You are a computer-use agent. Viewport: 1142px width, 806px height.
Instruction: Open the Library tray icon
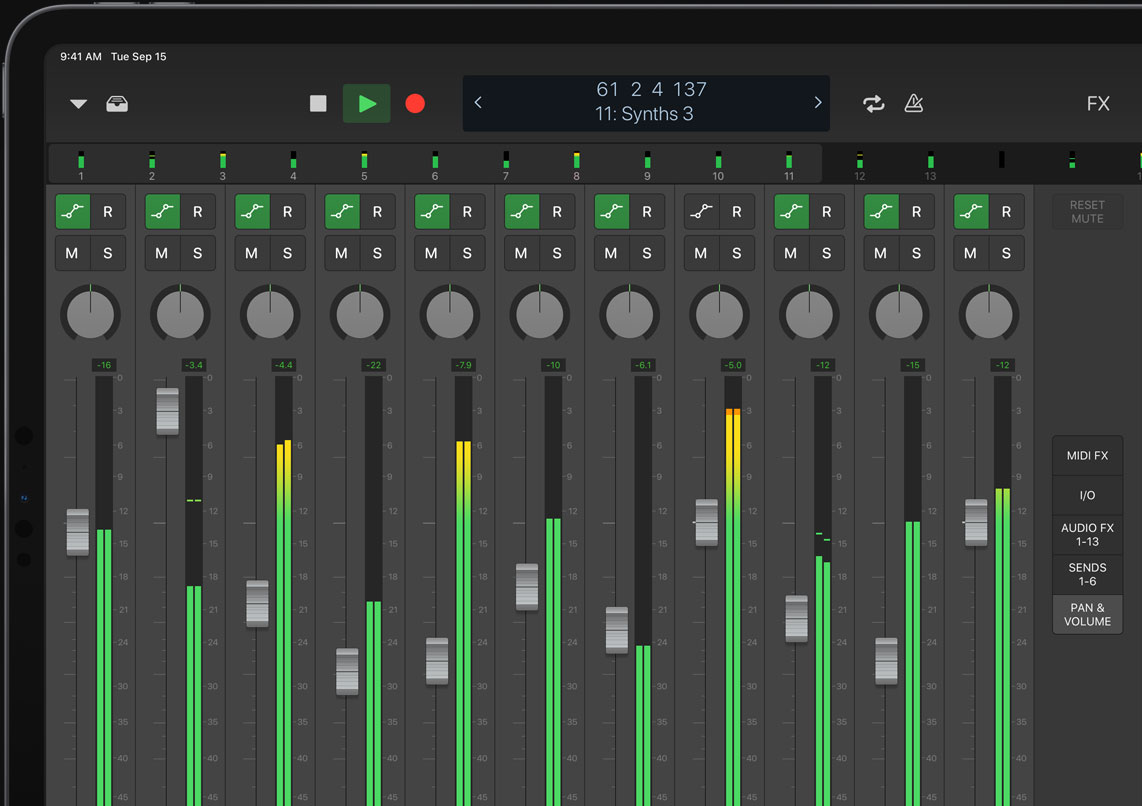(x=117, y=104)
